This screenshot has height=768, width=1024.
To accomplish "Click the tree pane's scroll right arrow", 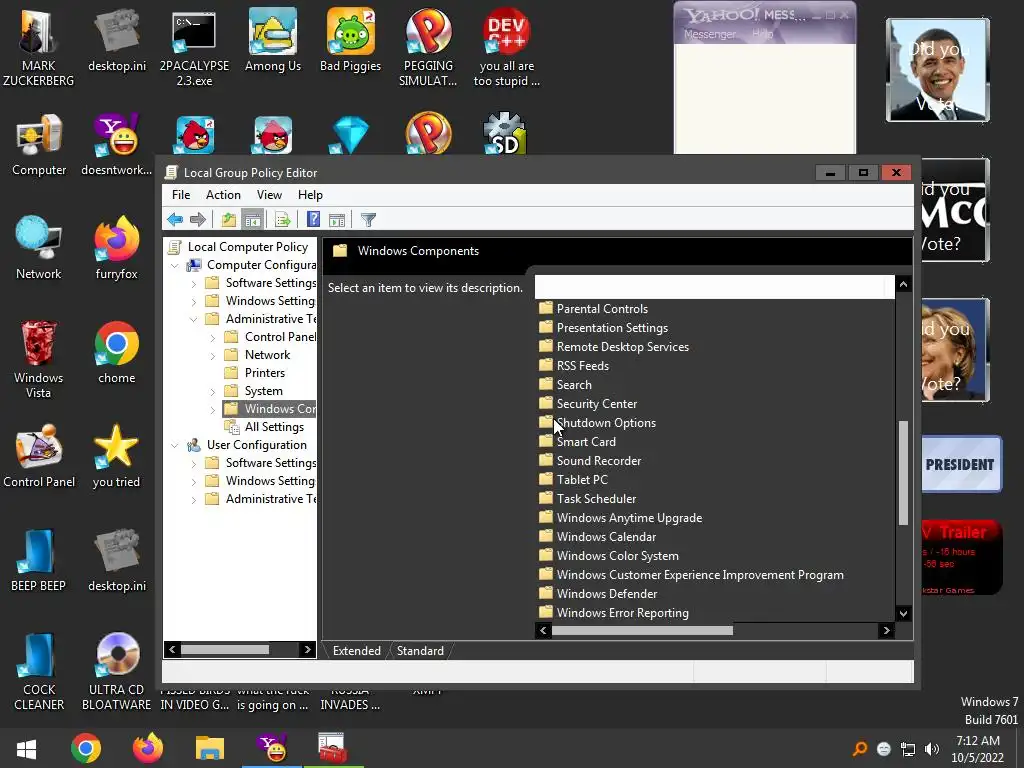I will (308, 649).
